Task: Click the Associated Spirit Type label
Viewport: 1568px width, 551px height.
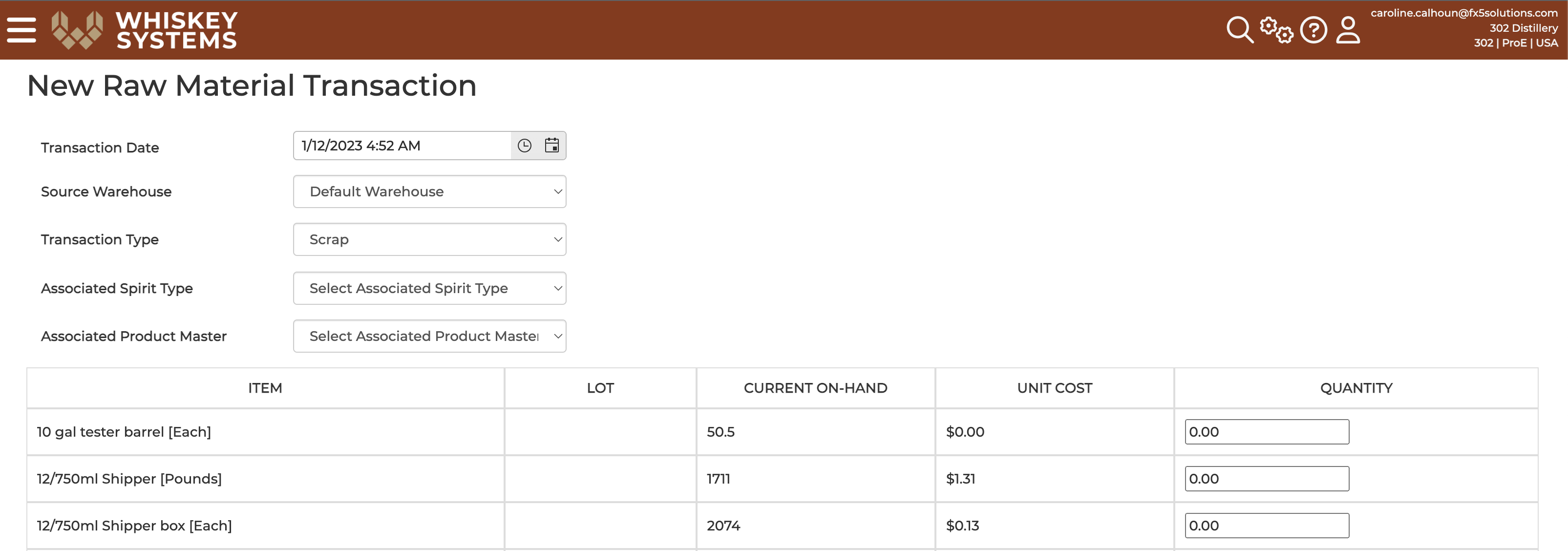Action: tap(117, 288)
